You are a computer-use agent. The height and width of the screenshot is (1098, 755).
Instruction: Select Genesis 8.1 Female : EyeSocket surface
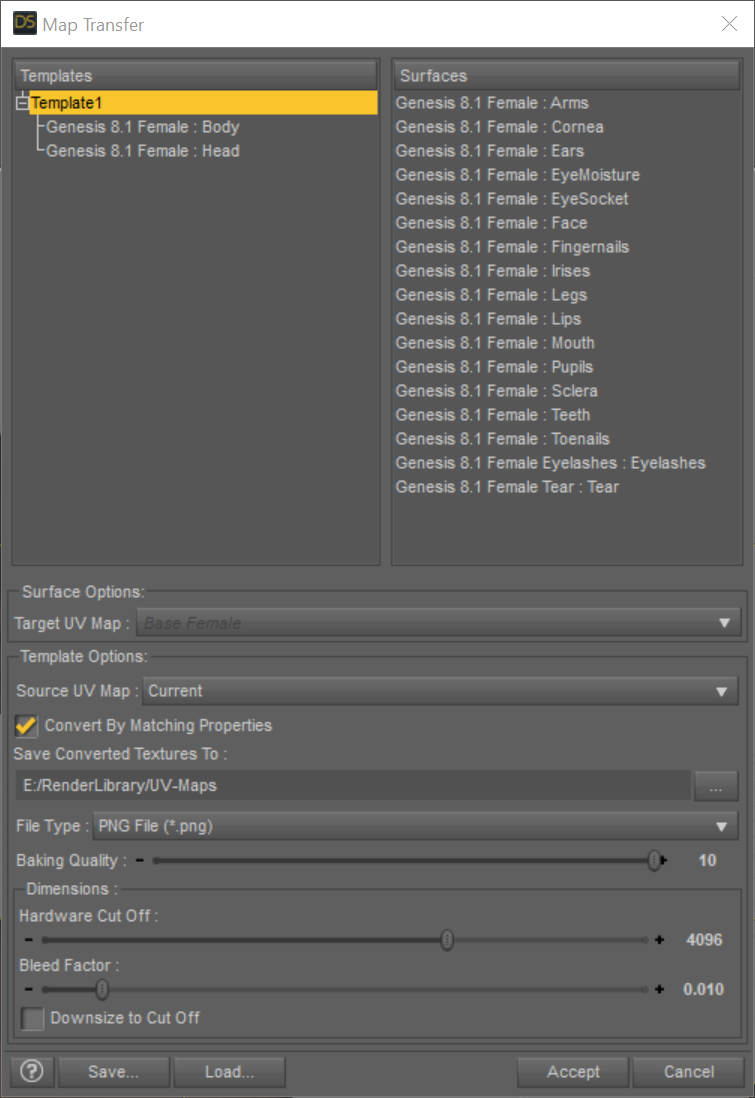(512, 199)
